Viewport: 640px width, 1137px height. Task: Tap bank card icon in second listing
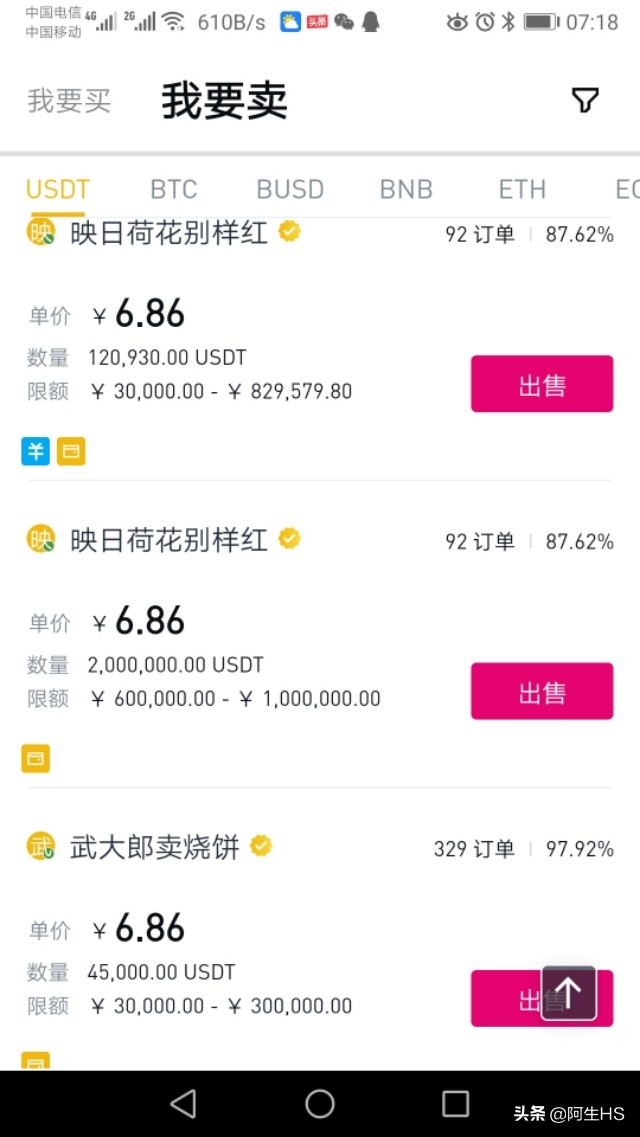(x=35, y=758)
